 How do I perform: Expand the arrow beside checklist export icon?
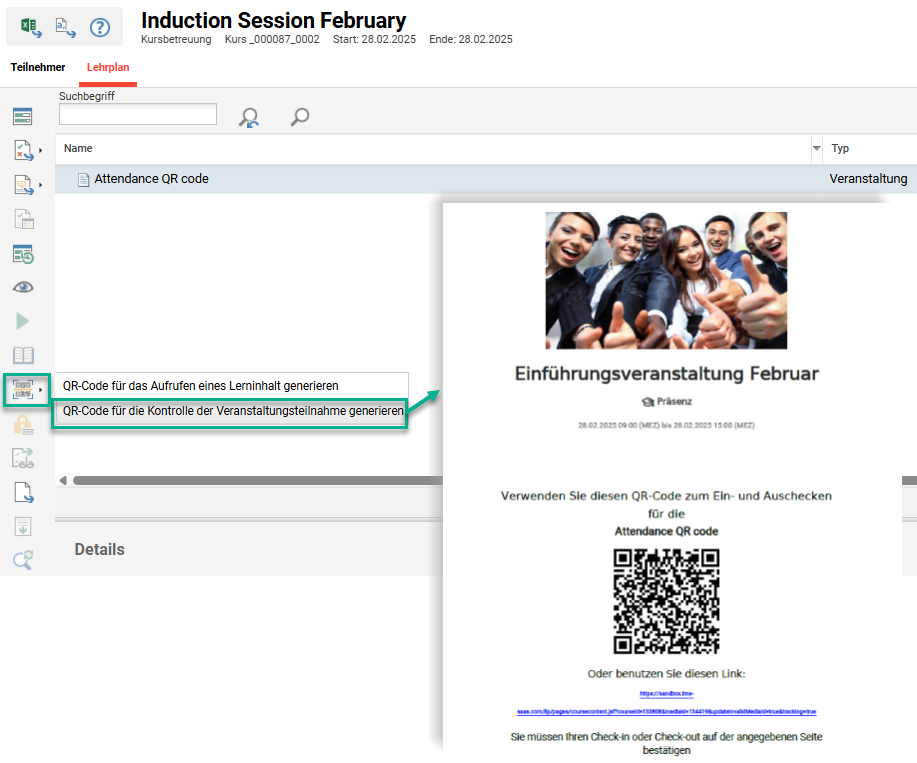point(40,151)
